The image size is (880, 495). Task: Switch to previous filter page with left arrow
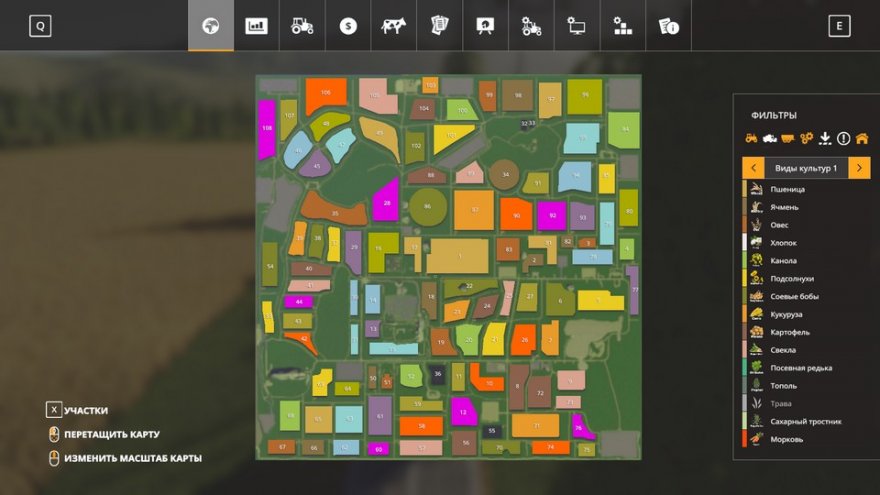(x=752, y=168)
